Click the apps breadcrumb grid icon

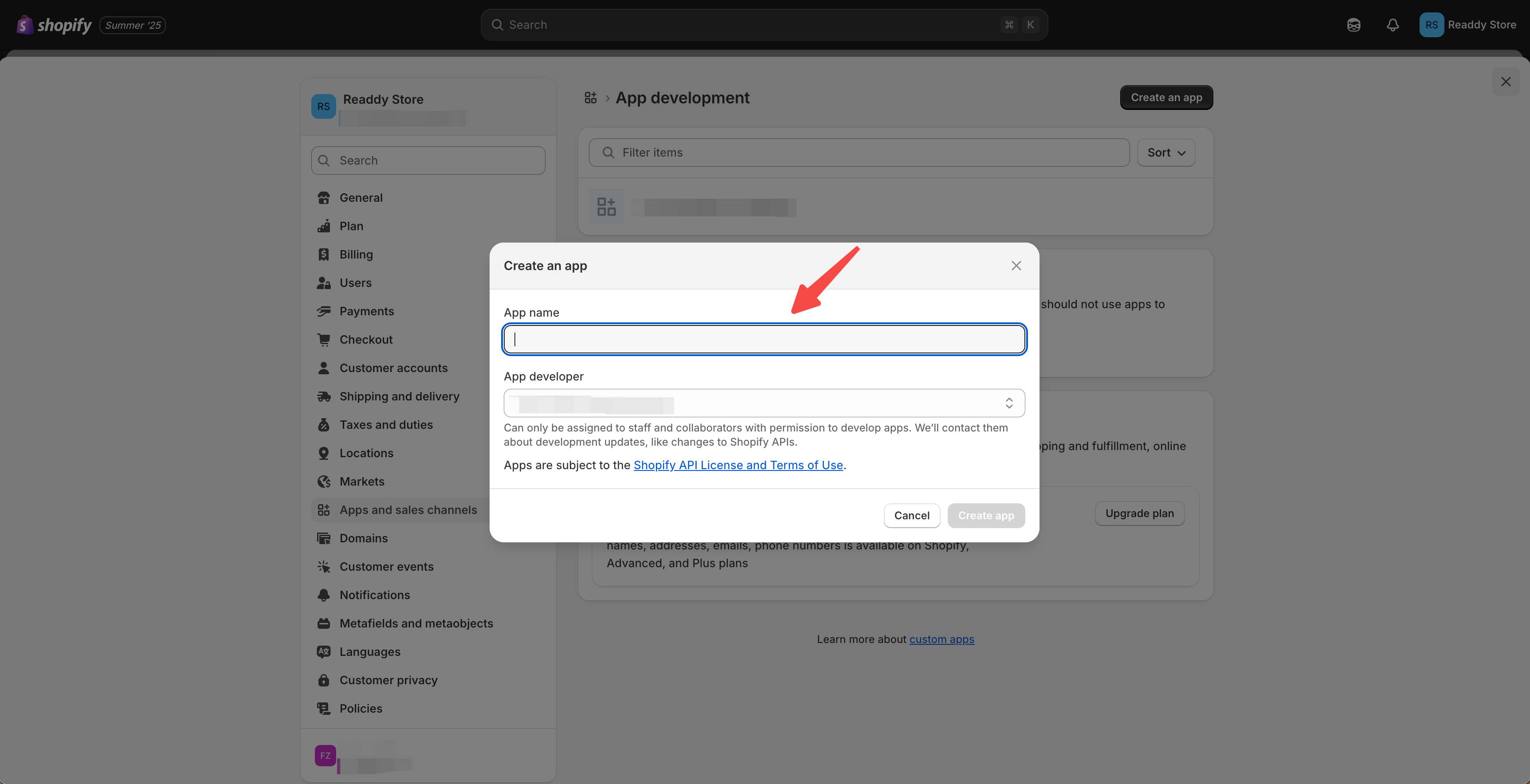[590, 98]
